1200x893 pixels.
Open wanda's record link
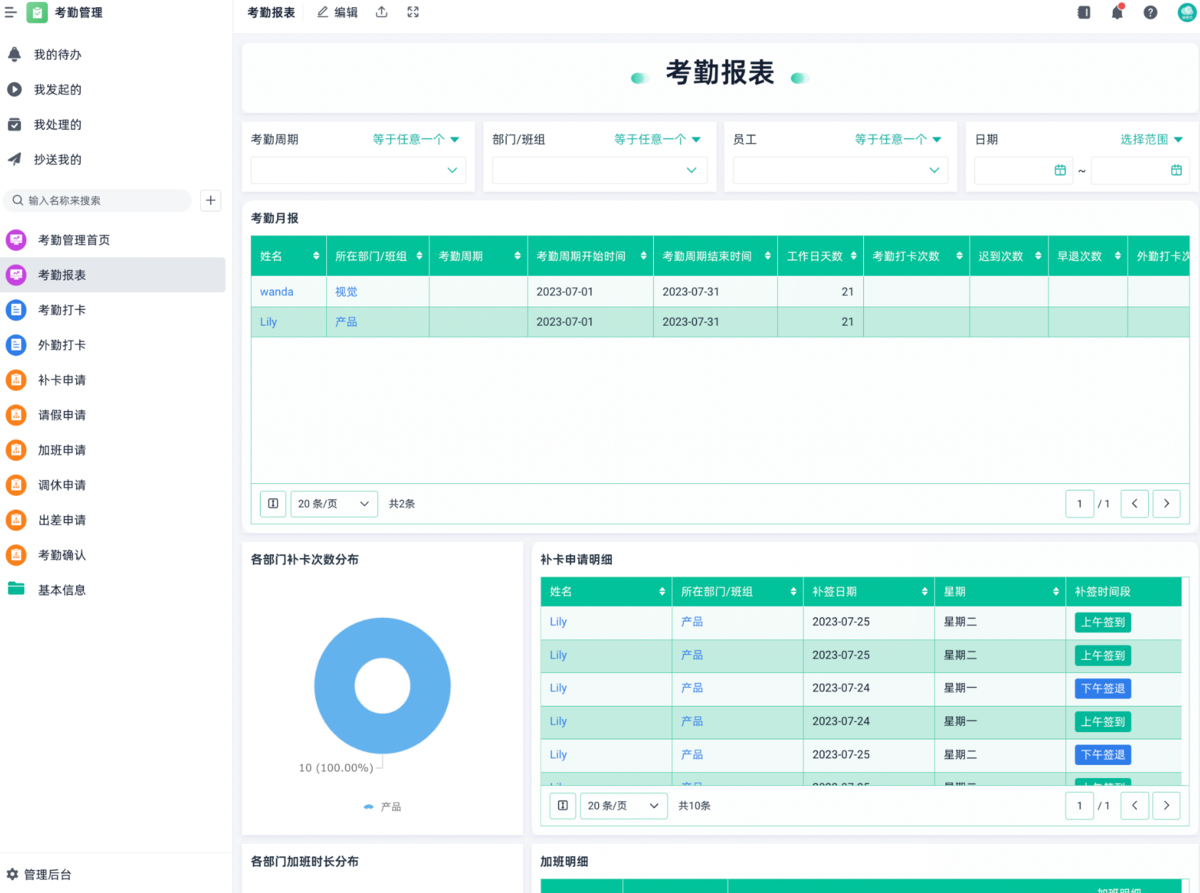coord(276,292)
